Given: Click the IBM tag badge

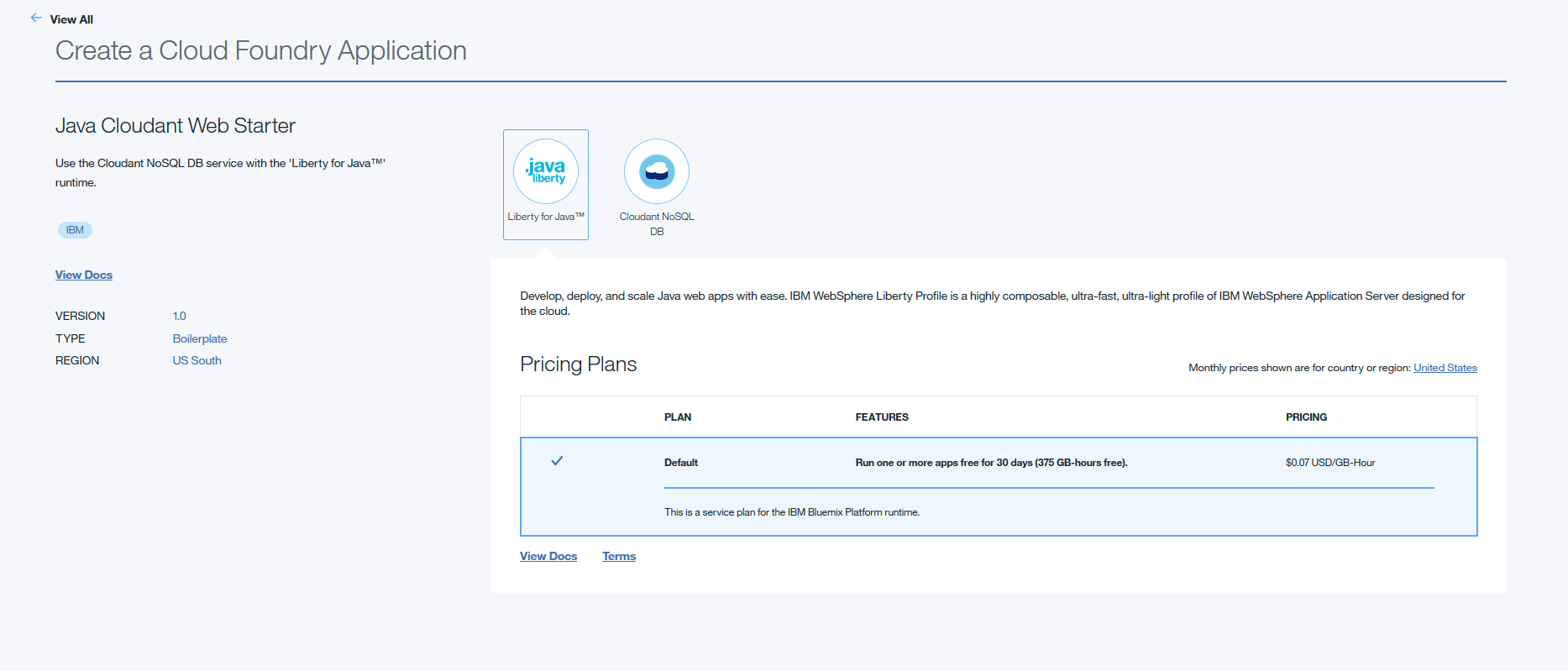Looking at the screenshot, I should [75, 230].
